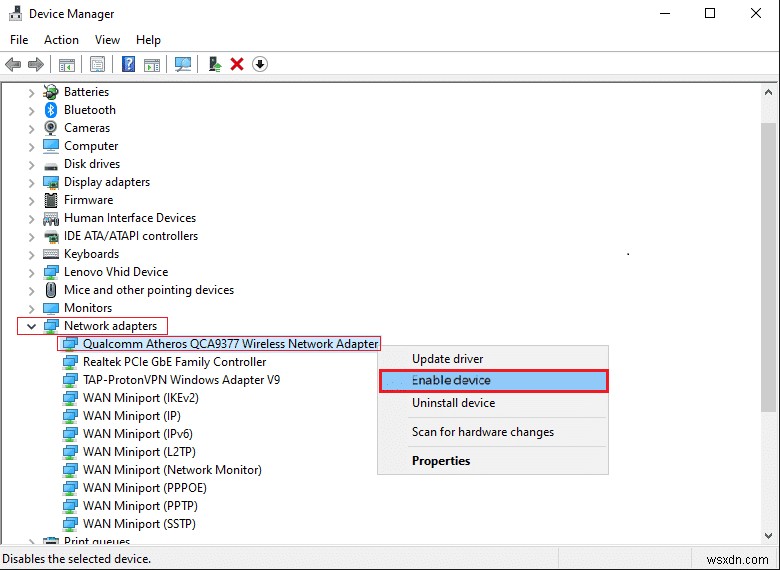Select WAN Miniport (PPTP)
Screen dimensions: 780x570
140,506
